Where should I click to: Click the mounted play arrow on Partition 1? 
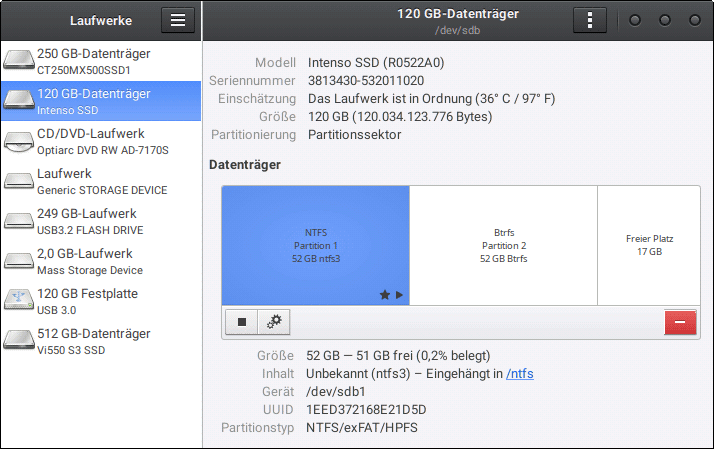[x=399, y=295]
